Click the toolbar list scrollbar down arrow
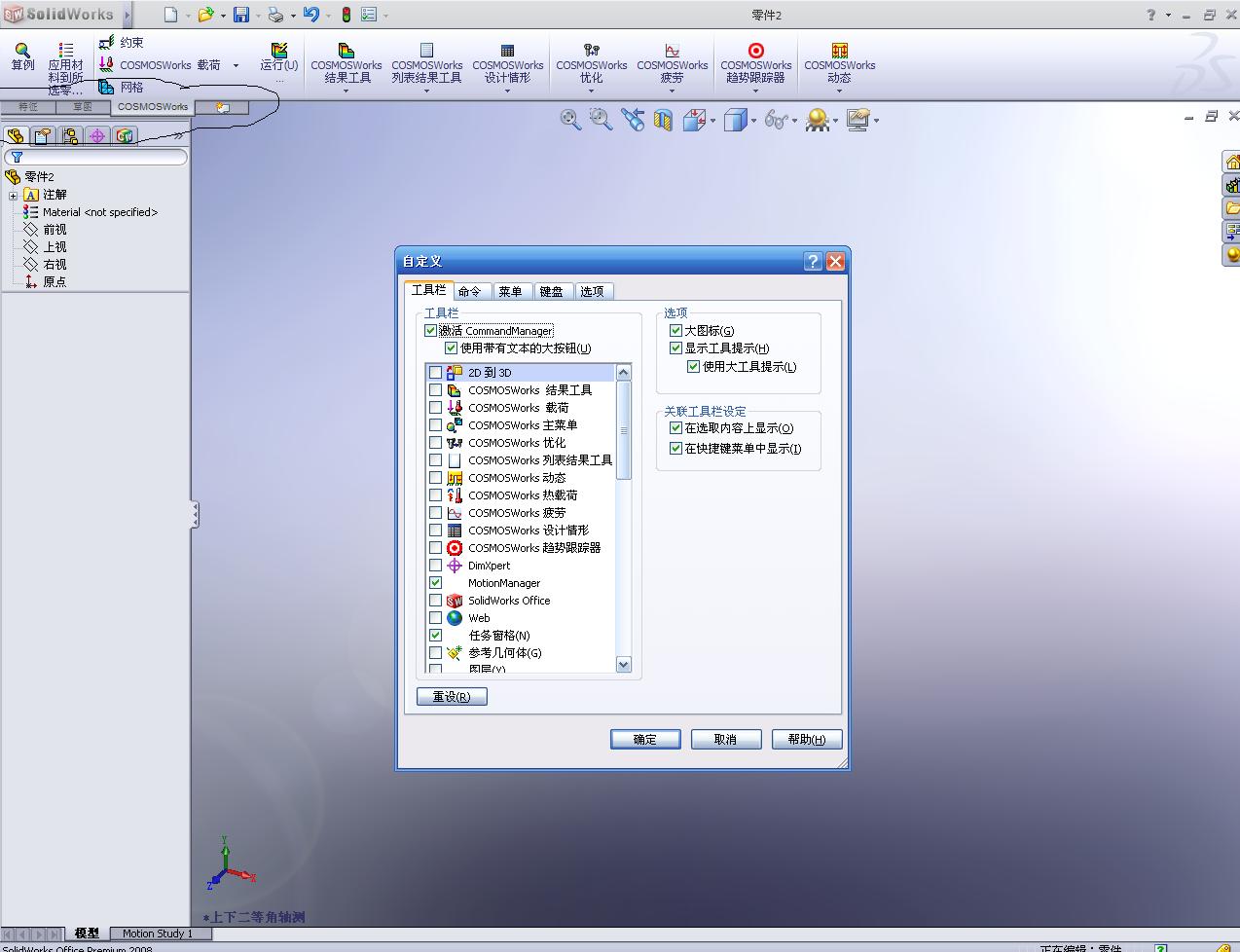This screenshot has height=952, width=1240. (624, 665)
